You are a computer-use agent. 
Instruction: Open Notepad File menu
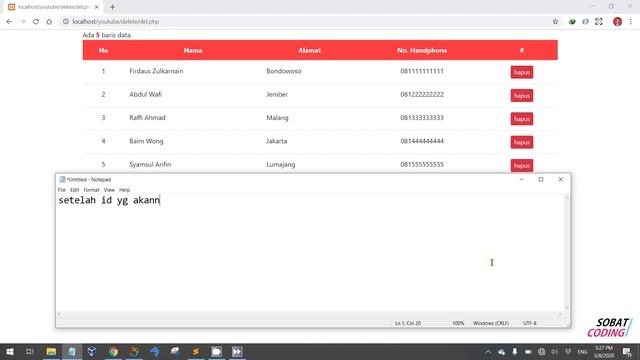(x=62, y=190)
